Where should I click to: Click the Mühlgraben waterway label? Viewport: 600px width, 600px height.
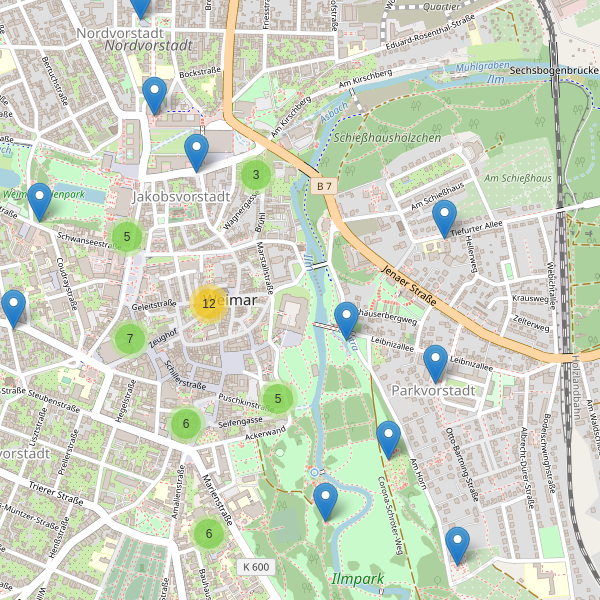[483, 67]
